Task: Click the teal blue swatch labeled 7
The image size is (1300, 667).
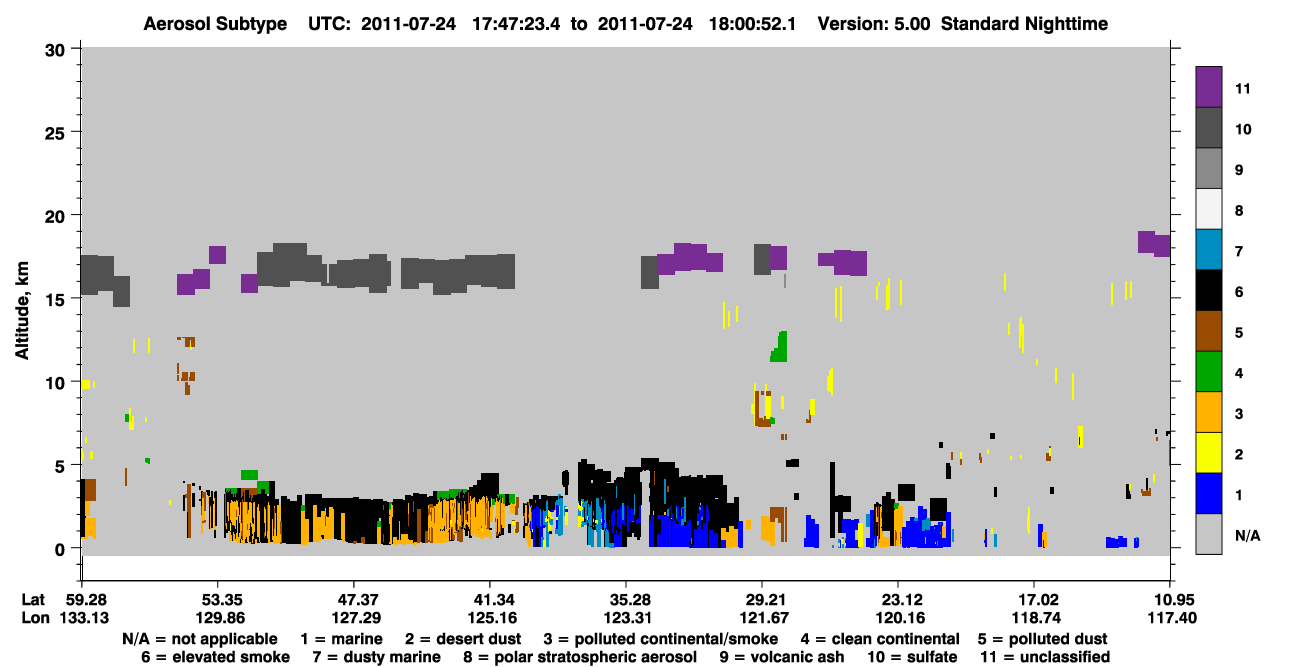Action: pyautogui.click(x=1210, y=250)
